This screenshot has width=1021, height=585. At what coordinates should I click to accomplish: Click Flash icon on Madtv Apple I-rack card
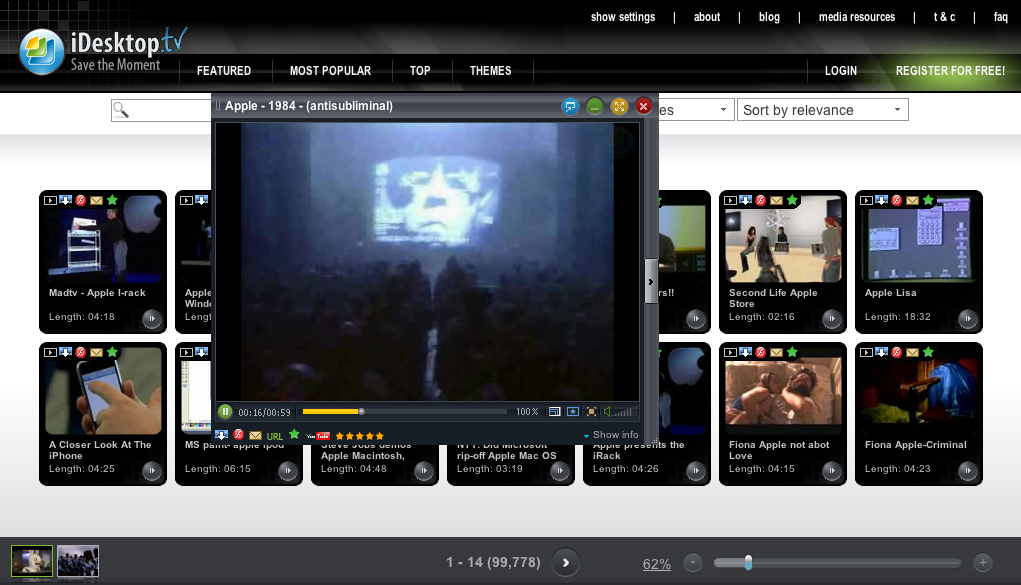point(81,200)
